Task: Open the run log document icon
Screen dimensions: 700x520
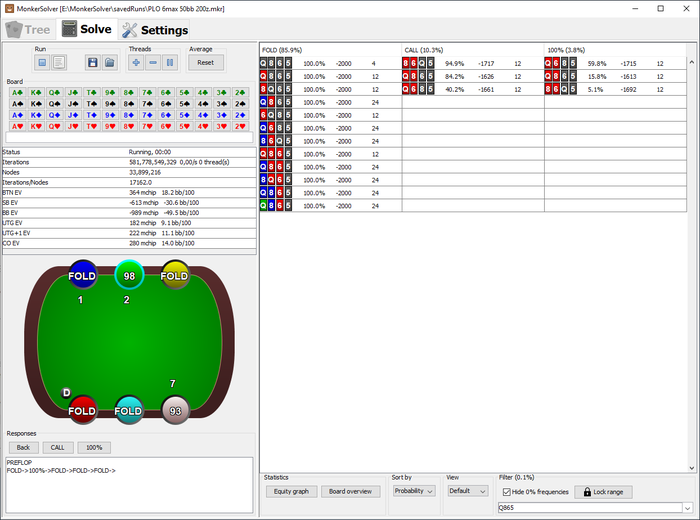Action: point(58,62)
